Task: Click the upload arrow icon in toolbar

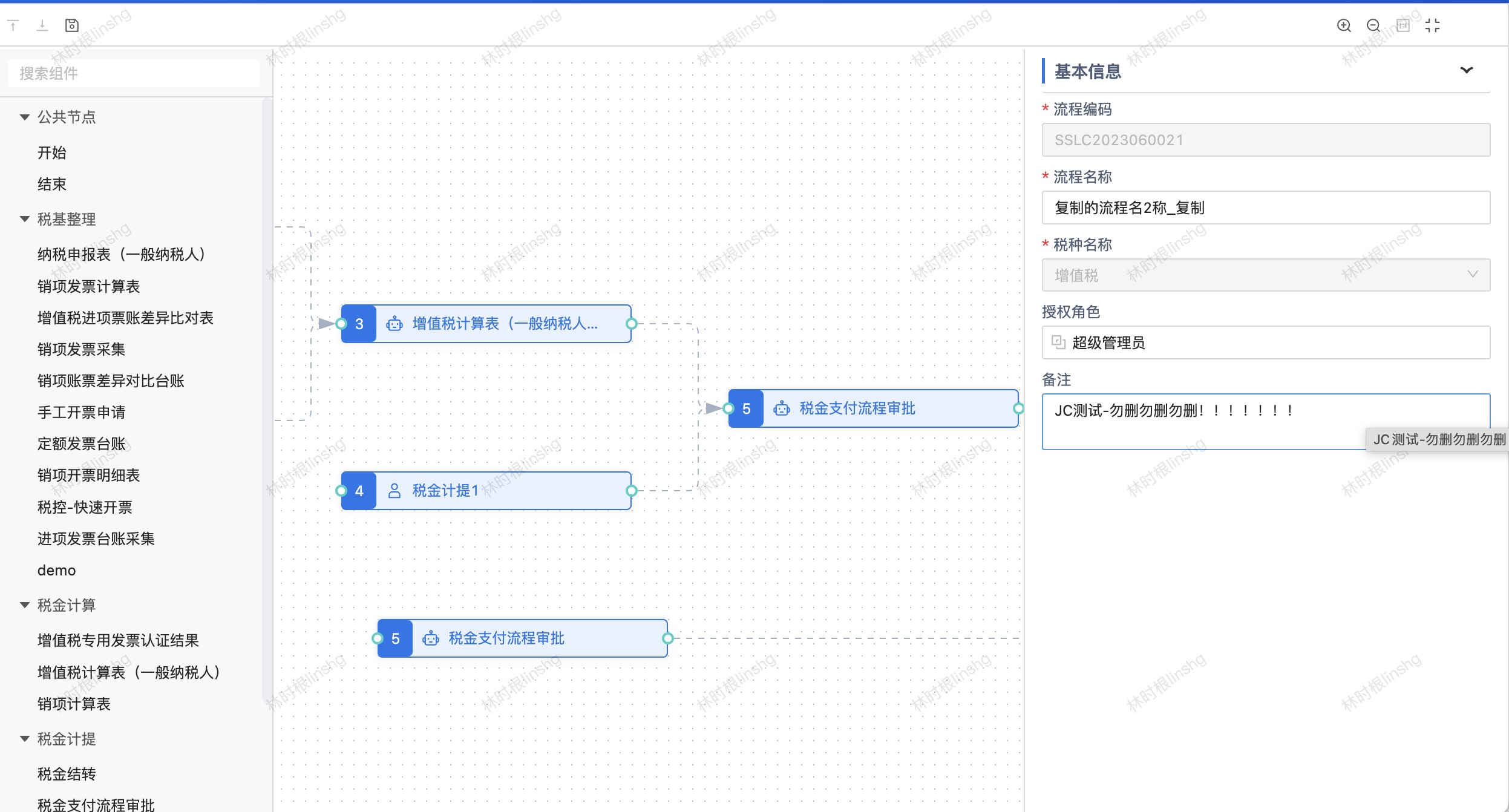Action: [x=13, y=25]
